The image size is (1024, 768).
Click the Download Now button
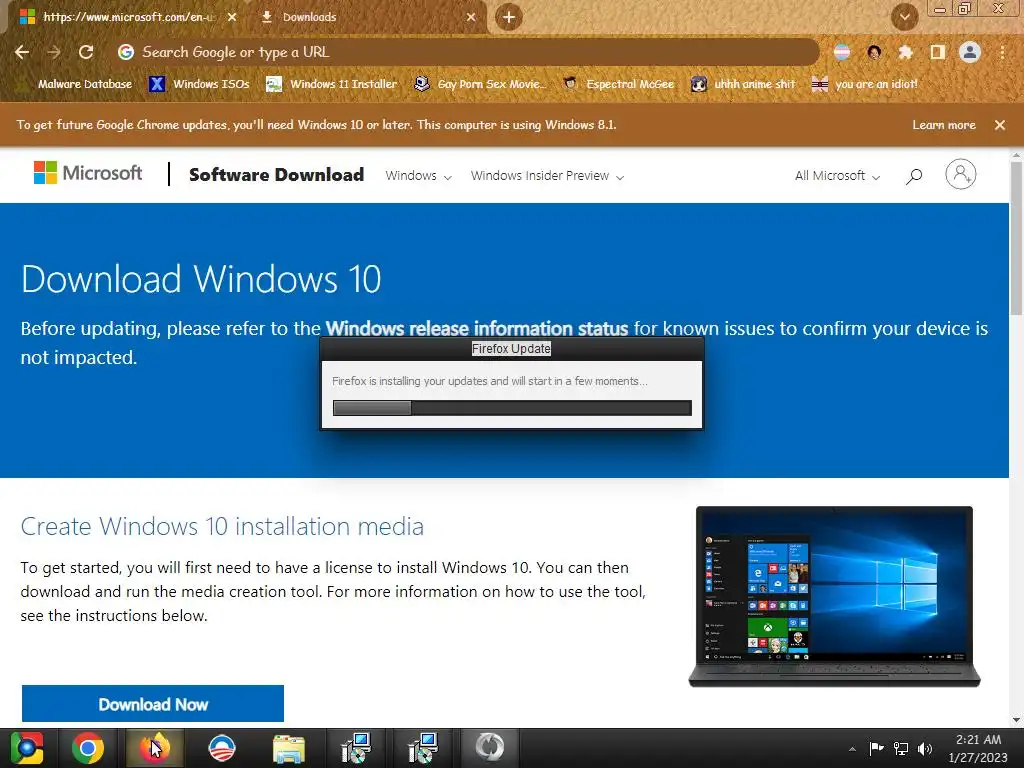click(153, 704)
